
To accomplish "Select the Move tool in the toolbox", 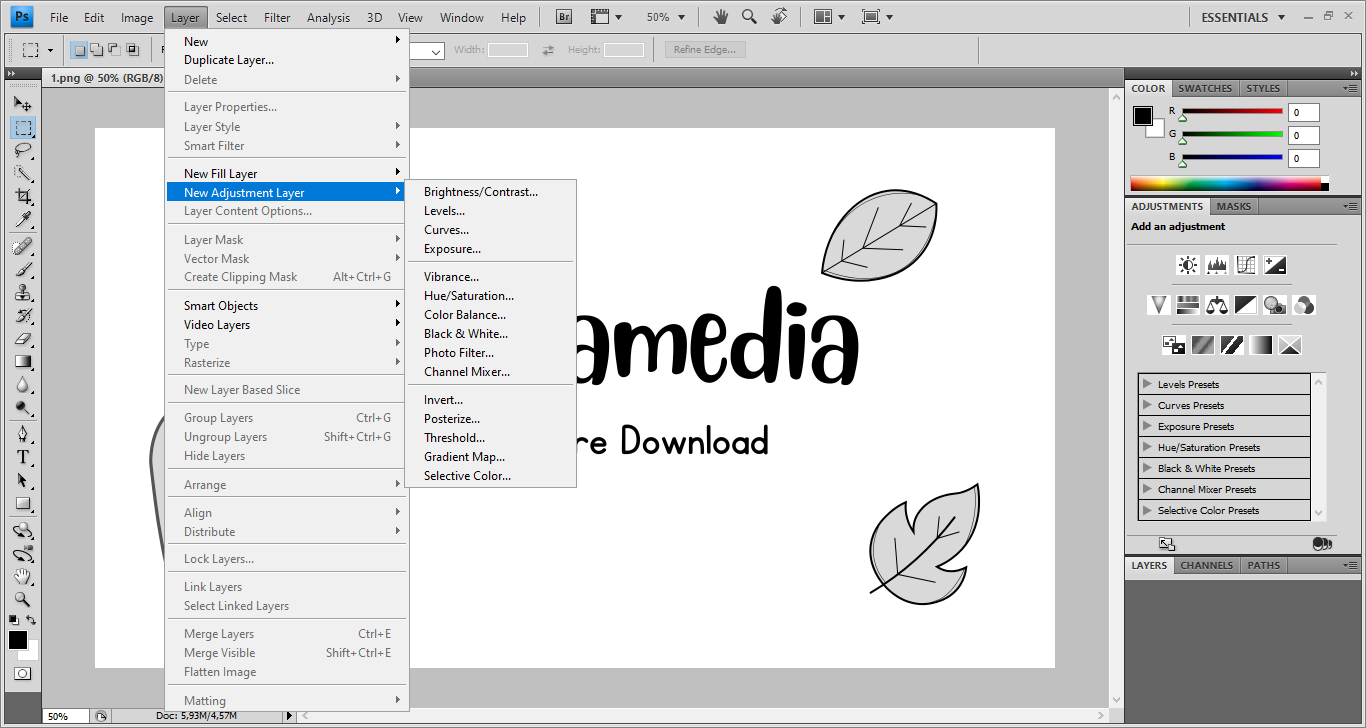I will point(22,104).
